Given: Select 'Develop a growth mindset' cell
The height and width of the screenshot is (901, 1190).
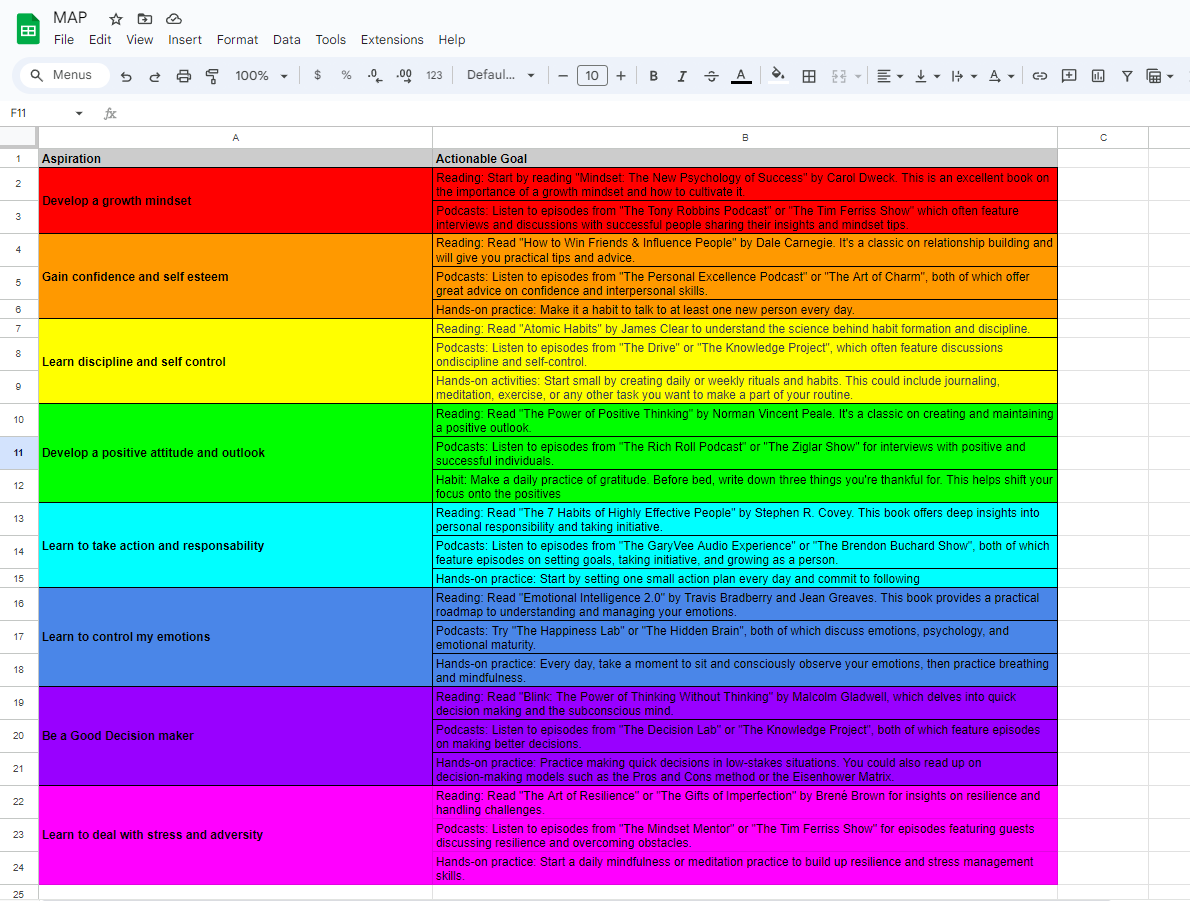Looking at the screenshot, I should pos(235,200).
